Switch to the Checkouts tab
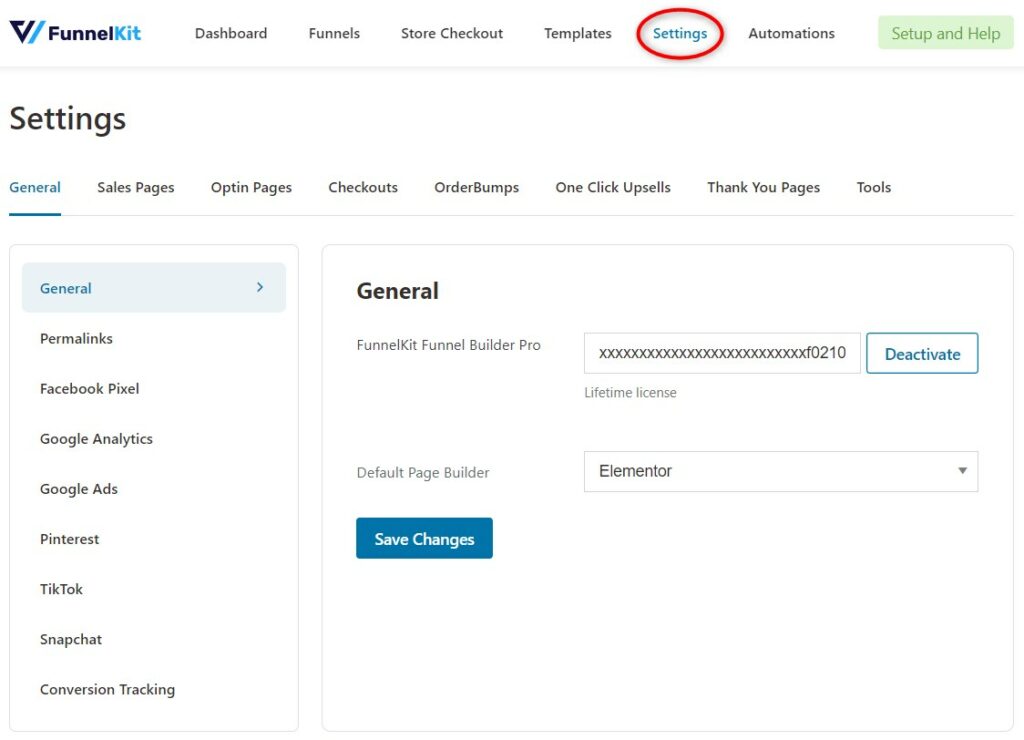This screenshot has width=1024, height=740. coord(362,187)
